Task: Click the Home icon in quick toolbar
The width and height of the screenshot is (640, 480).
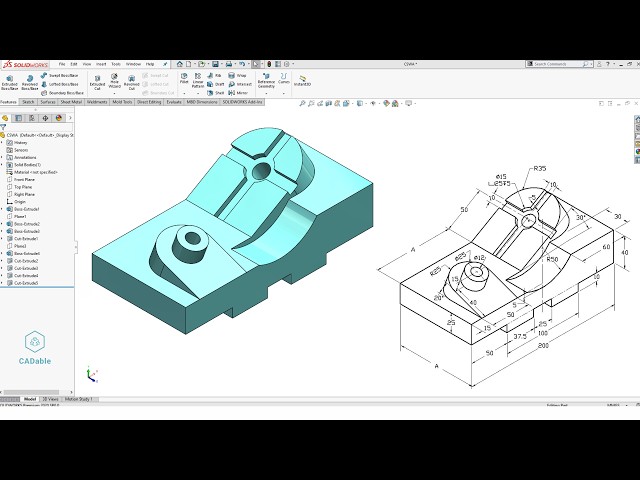Action: pyautogui.click(x=180, y=64)
